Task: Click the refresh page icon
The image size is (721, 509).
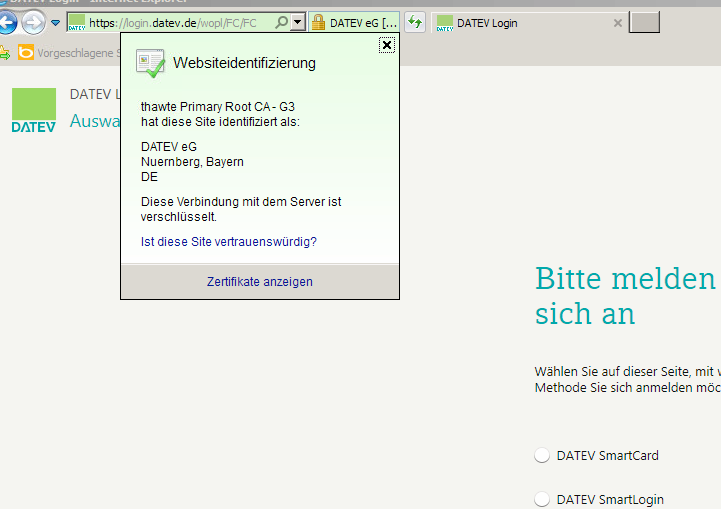Action: point(415,22)
